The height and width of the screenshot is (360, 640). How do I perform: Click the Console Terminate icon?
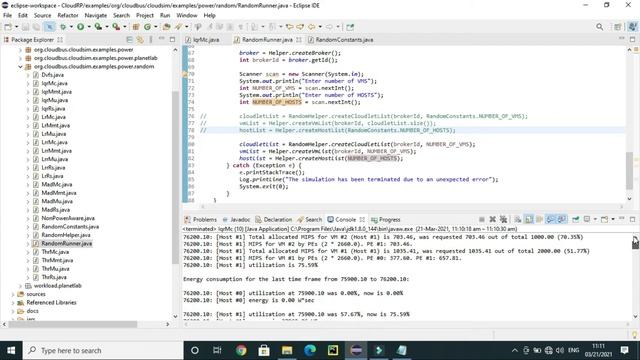tap(482, 220)
